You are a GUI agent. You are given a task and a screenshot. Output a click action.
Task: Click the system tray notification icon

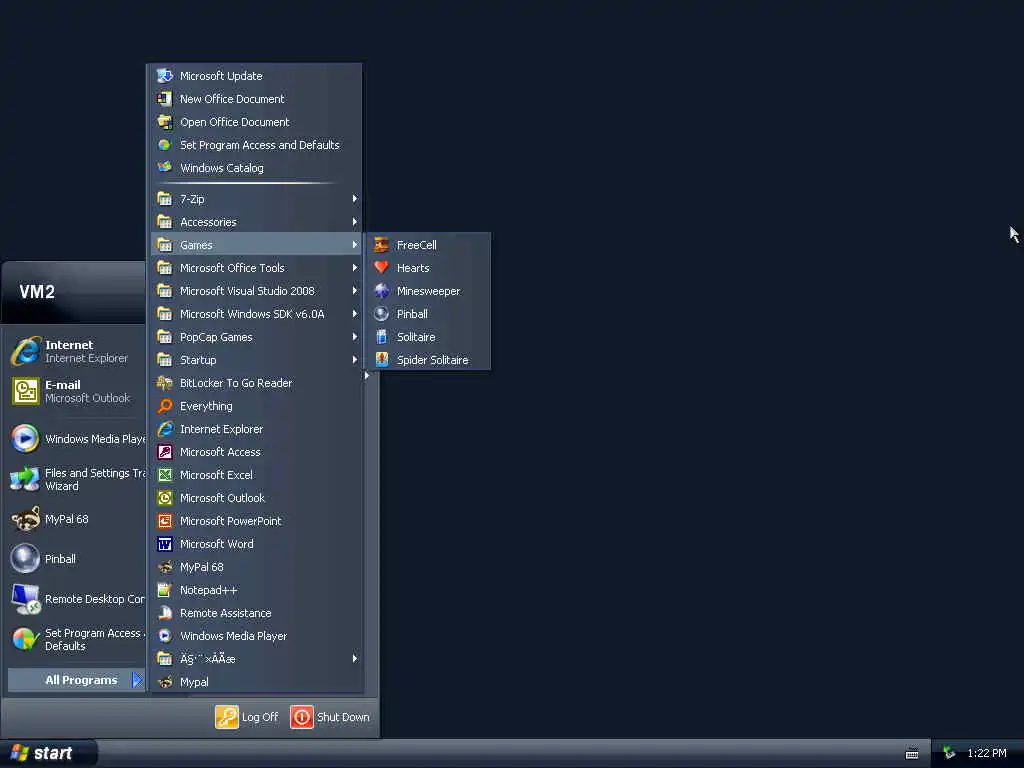point(949,753)
